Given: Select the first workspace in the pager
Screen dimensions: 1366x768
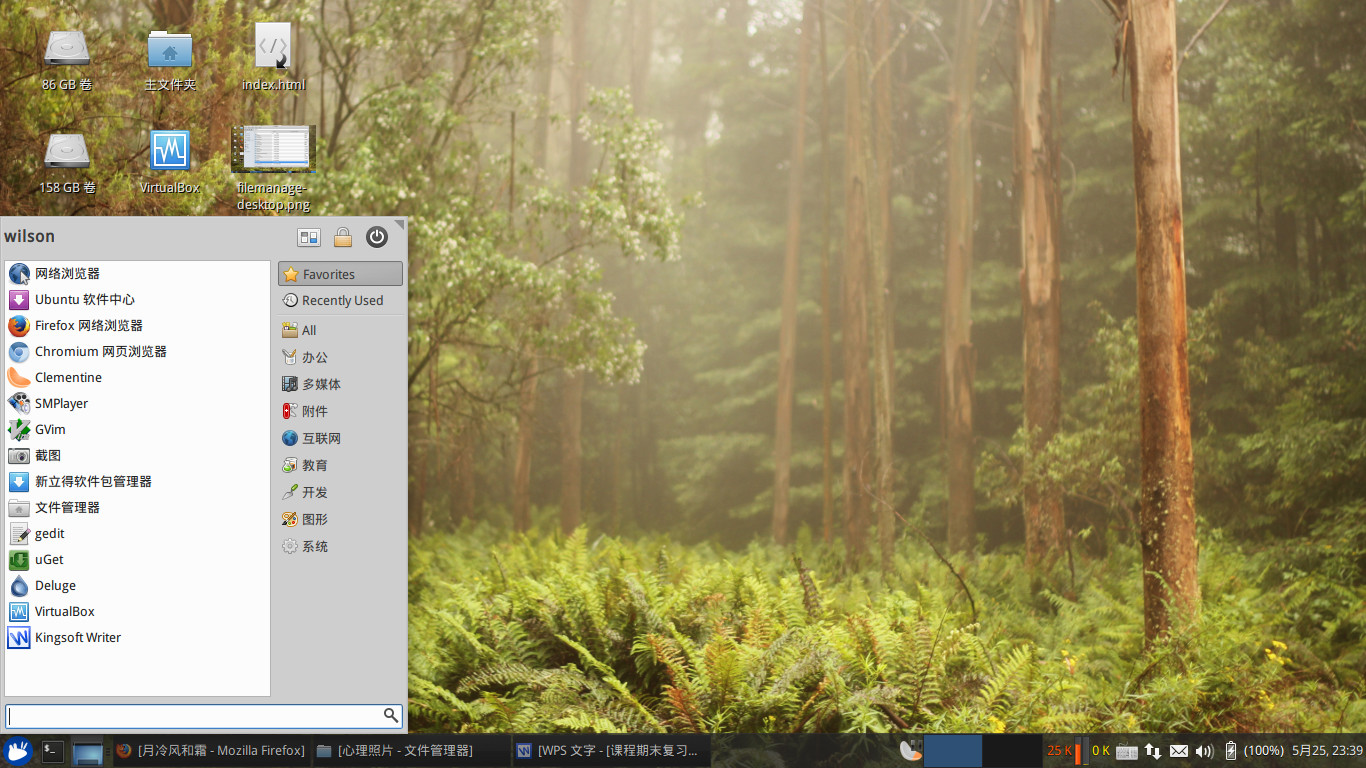Looking at the screenshot, I should (x=952, y=751).
